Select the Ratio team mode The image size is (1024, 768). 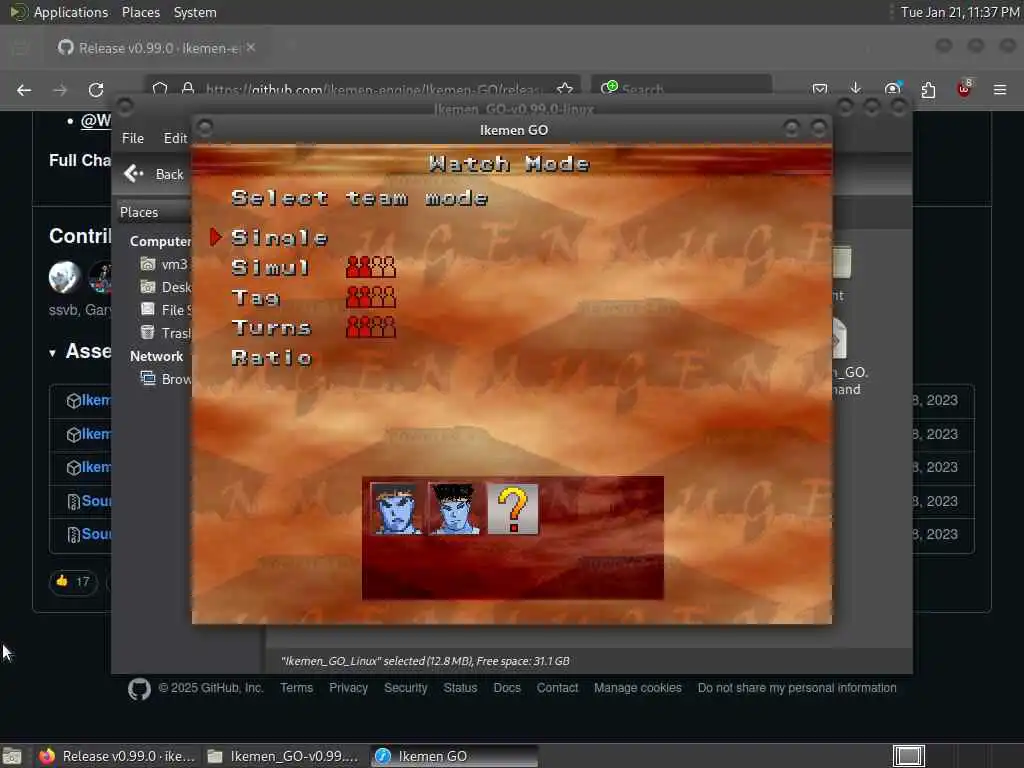(272, 357)
